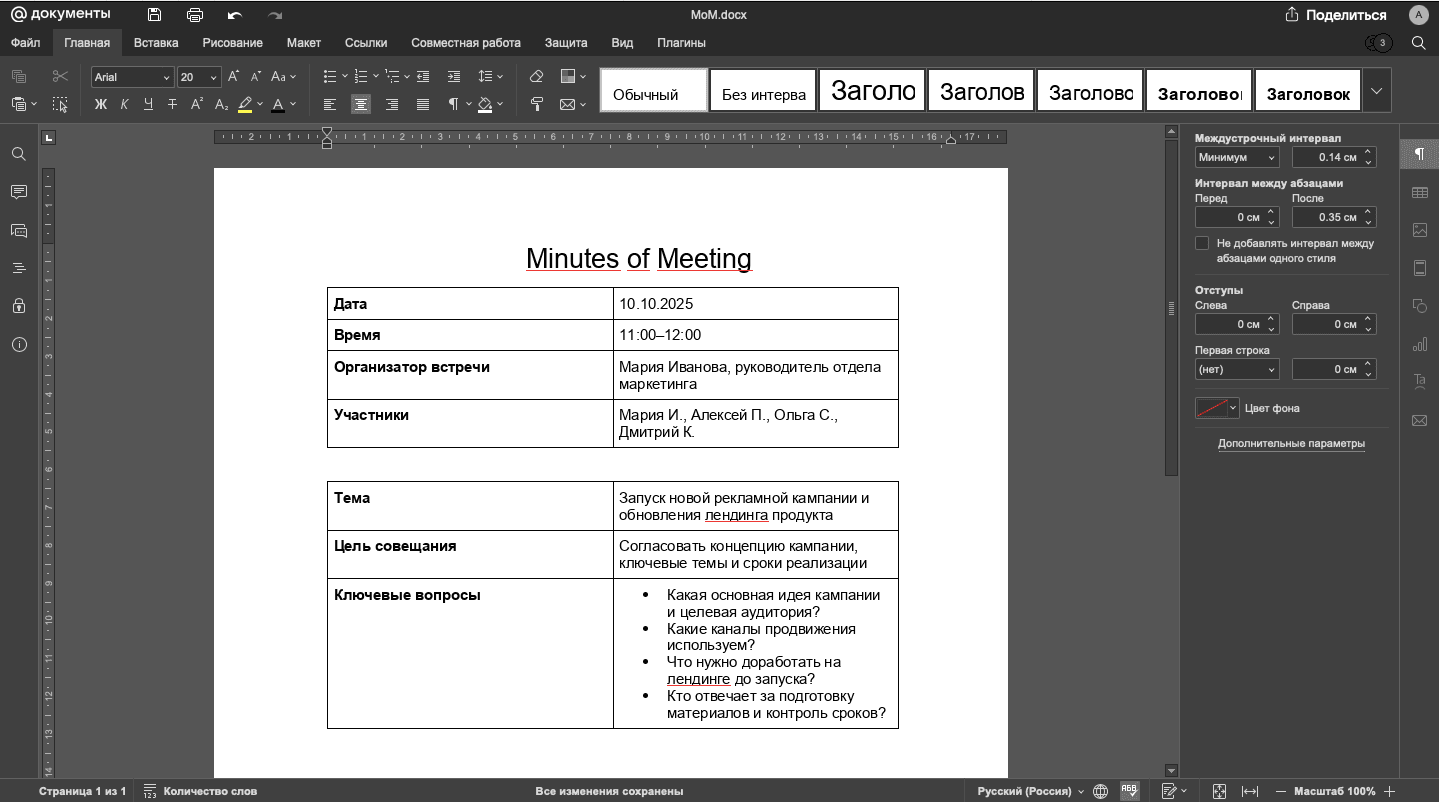Select the Text Art settings icon
Screen dimensions: 1439x802
coord(1419,381)
